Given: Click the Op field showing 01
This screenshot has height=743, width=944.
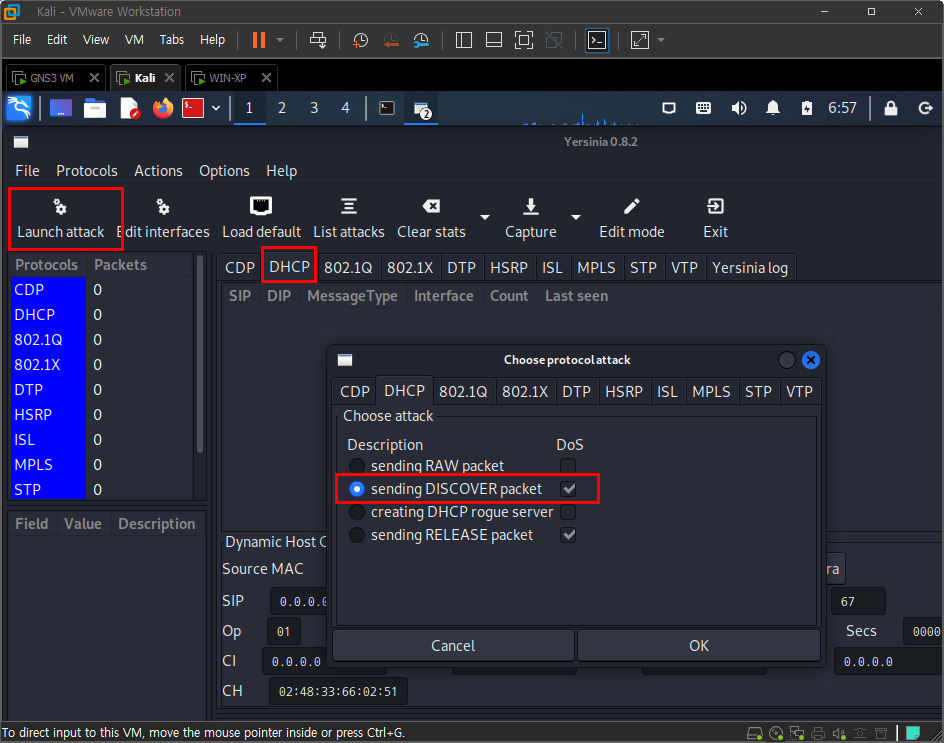Looking at the screenshot, I should pyautogui.click(x=284, y=631).
